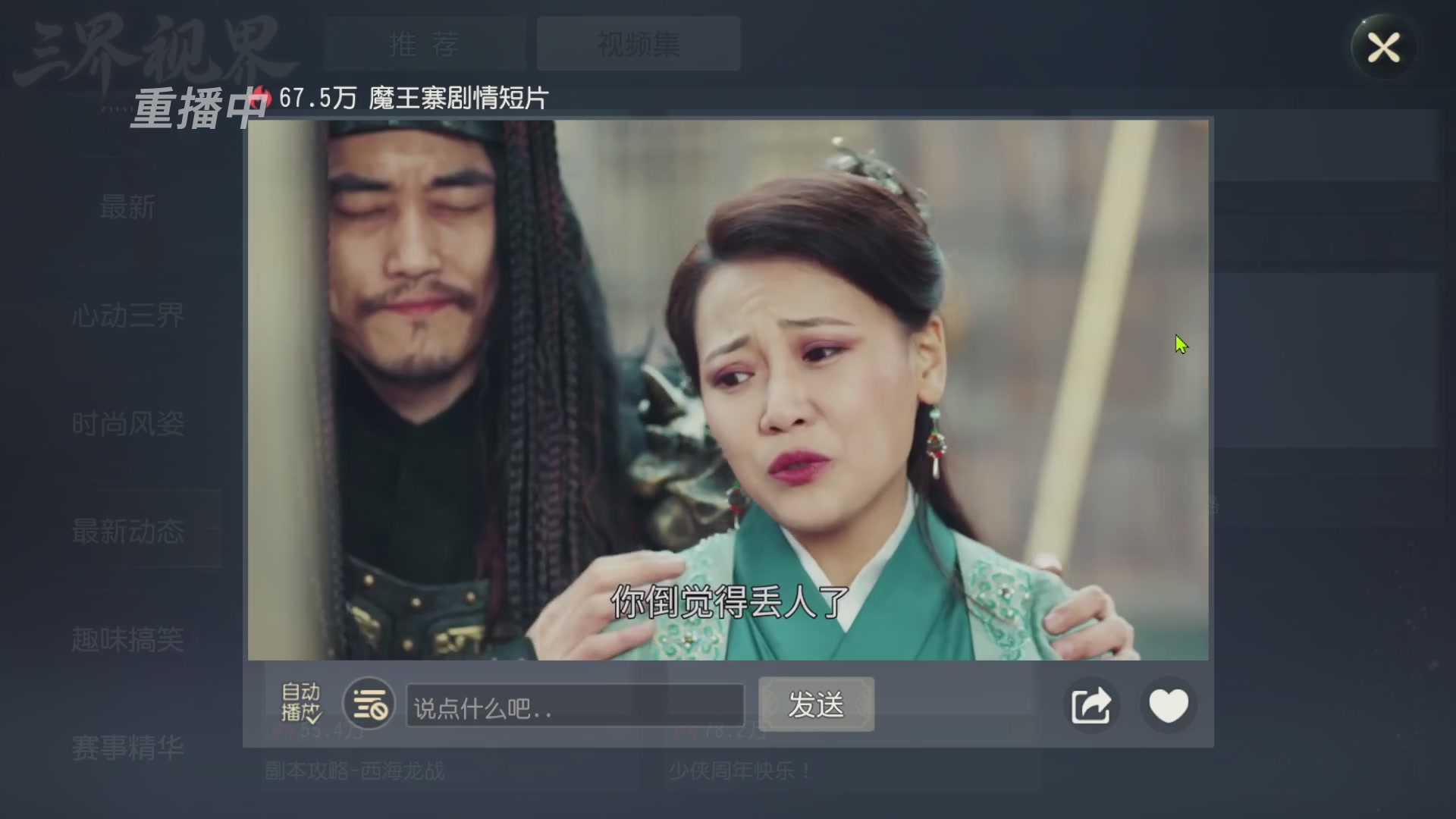Switch to the 推荐 tab
Image resolution: width=1456 pixels, height=819 pixels.
pos(425,44)
